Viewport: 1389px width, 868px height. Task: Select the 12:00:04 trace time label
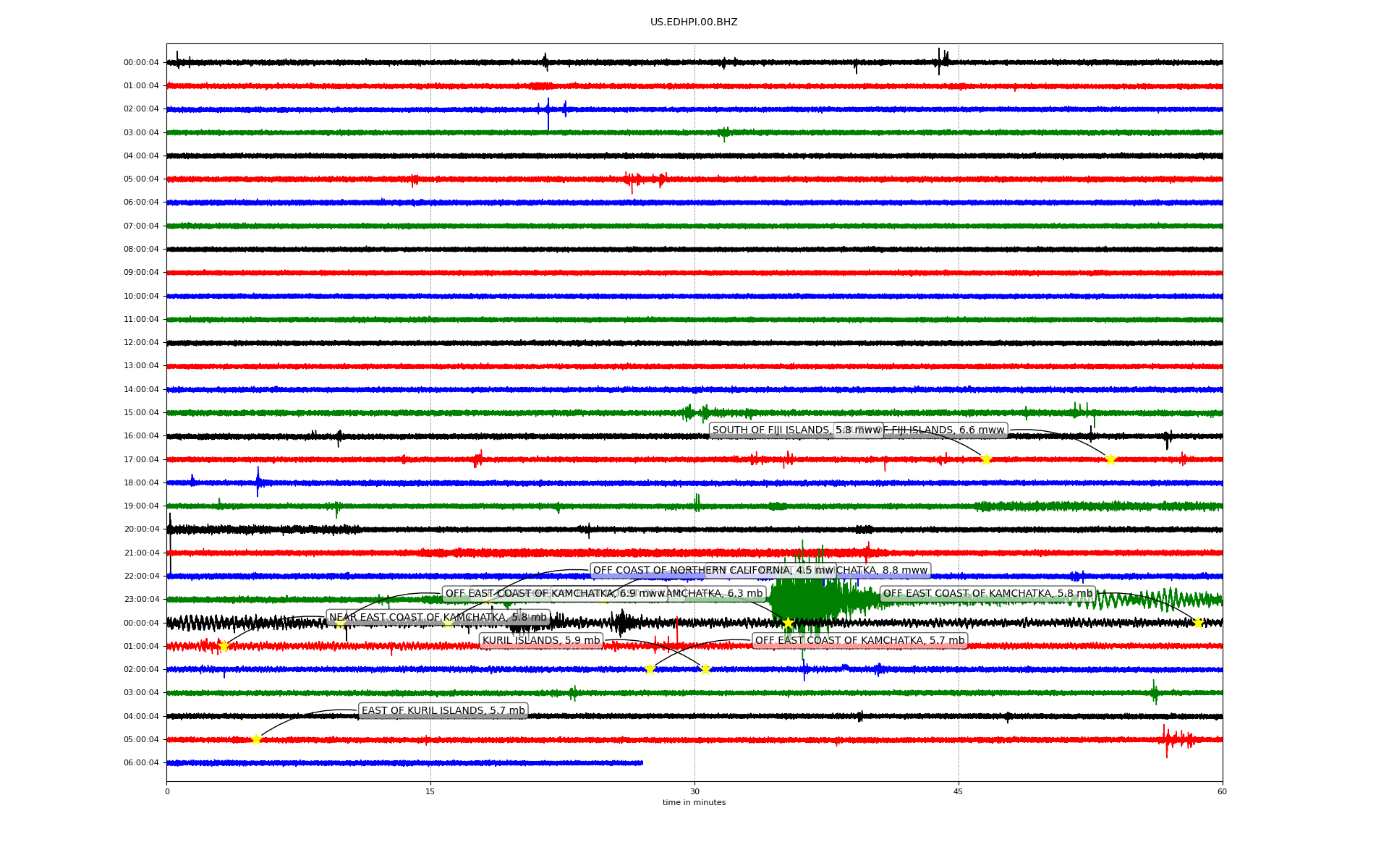click(141, 343)
